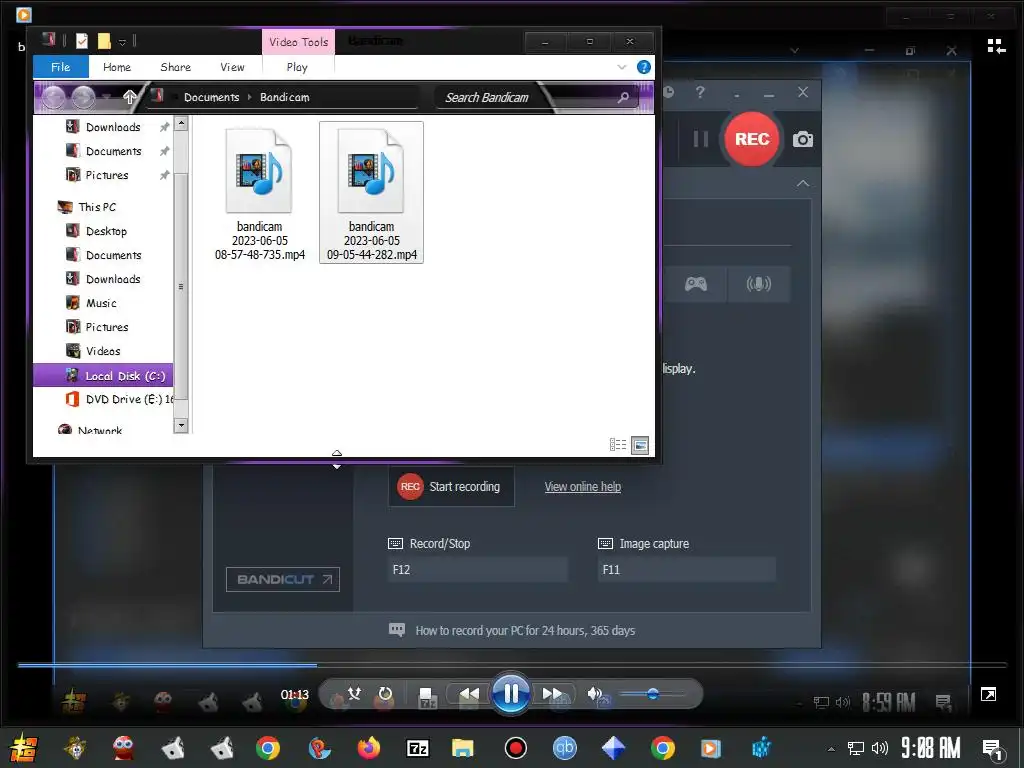Open File Explorer taskbar icon
Viewport: 1024px width, 768px height.
click(463, 748)
